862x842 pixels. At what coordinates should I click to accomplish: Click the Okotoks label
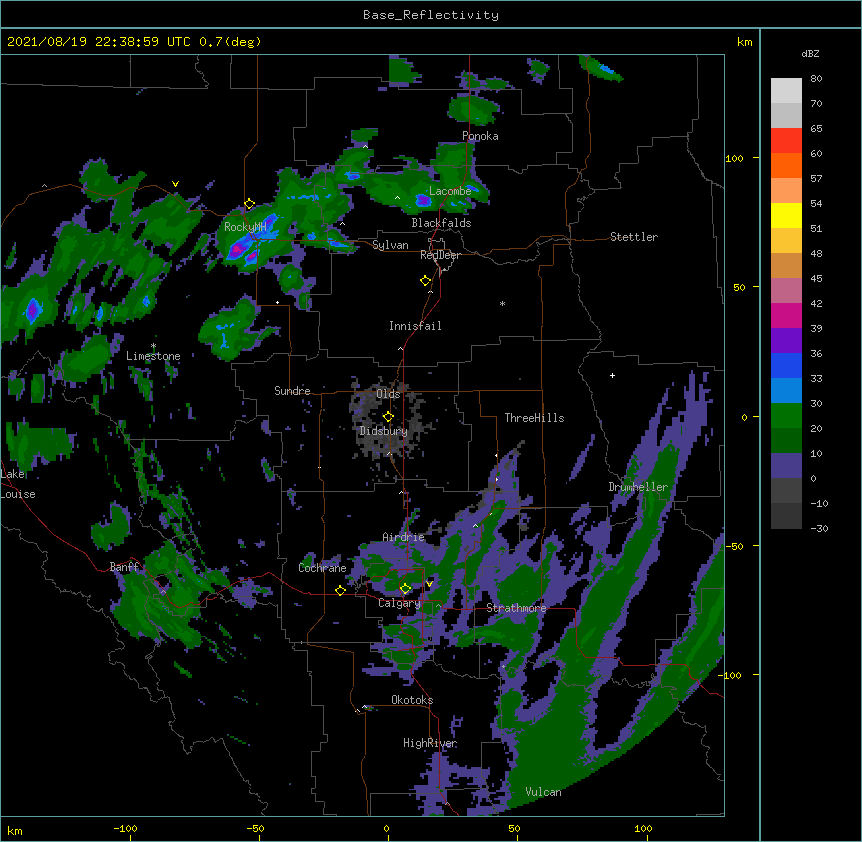(412, 700)
